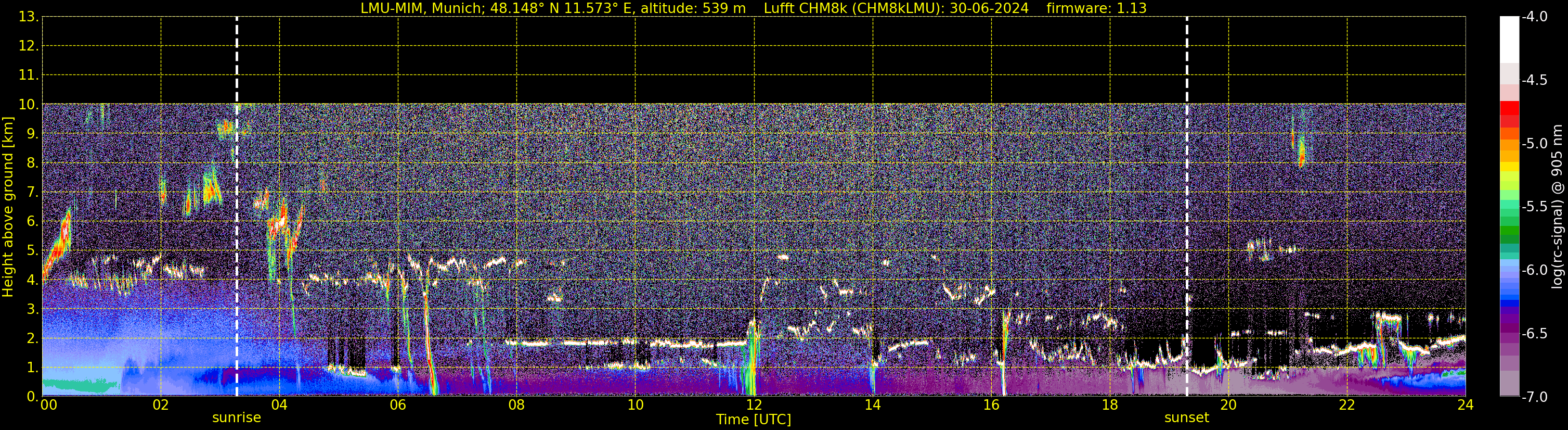The height and width of the screenshot is (430, 1568).
Task: Click the 'firmware: 1.13' label
Action: tap(1096, 8)
